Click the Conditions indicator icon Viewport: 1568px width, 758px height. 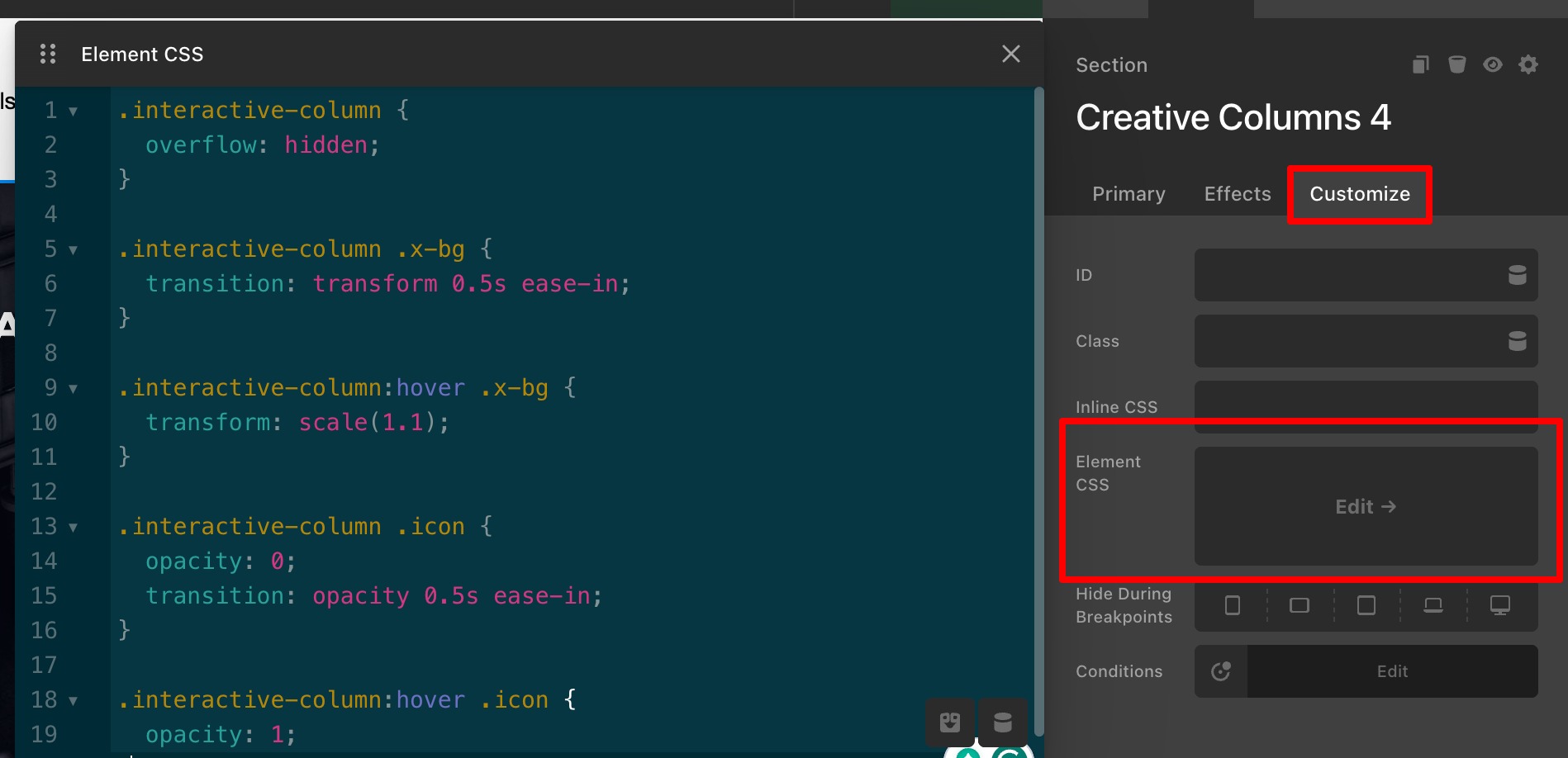coord(1221,671)
